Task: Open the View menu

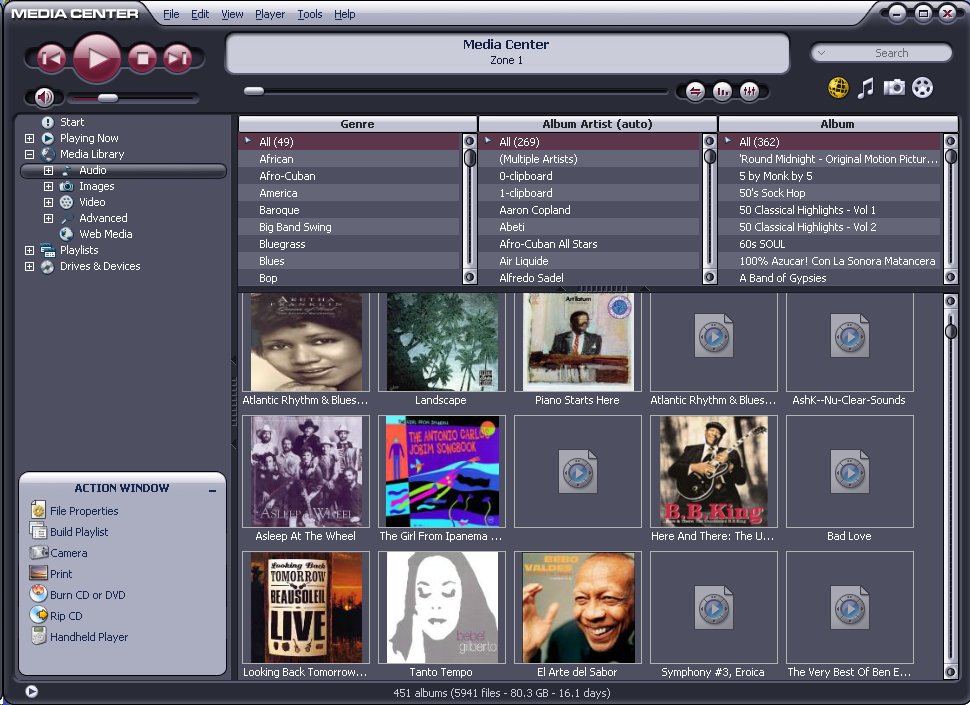Action: 232,14
